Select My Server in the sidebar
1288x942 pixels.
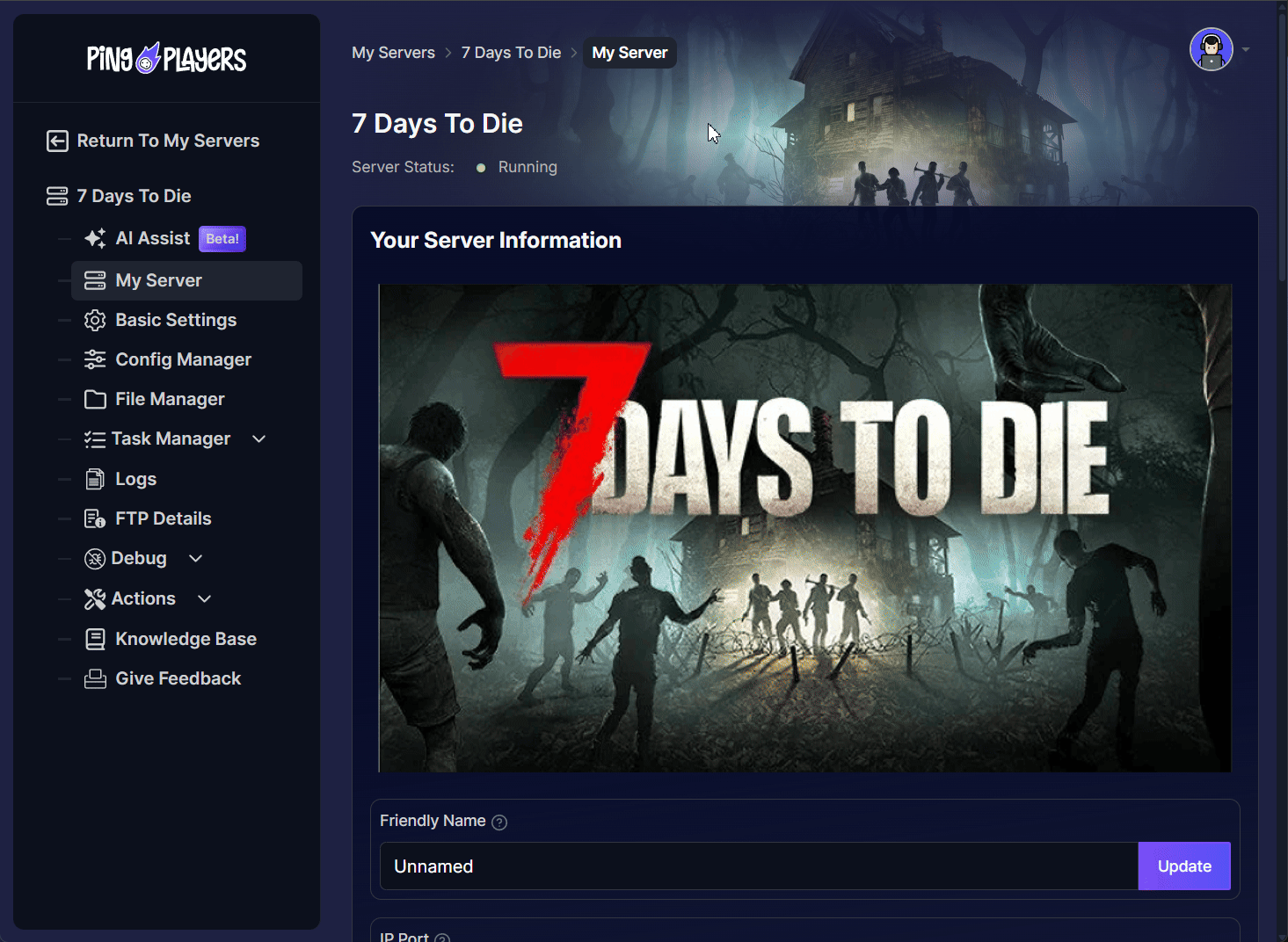tap(186, 280)
